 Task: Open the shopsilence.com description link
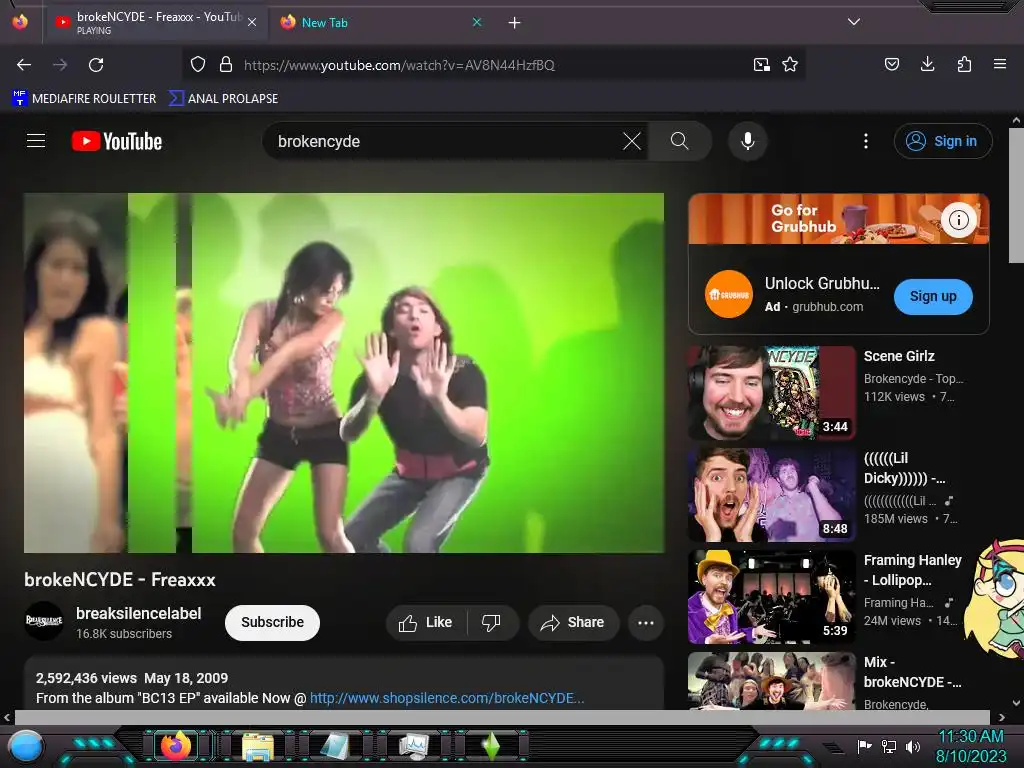tap(447, 698)
